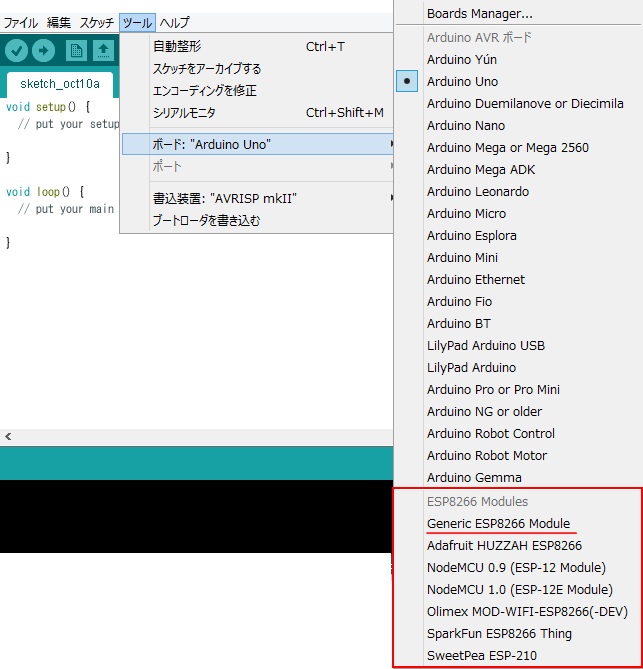Viewport: 643px width, 669px height.
Task: Click the Verify checkmark toolbar icon
Action: (x=16, y=50)
